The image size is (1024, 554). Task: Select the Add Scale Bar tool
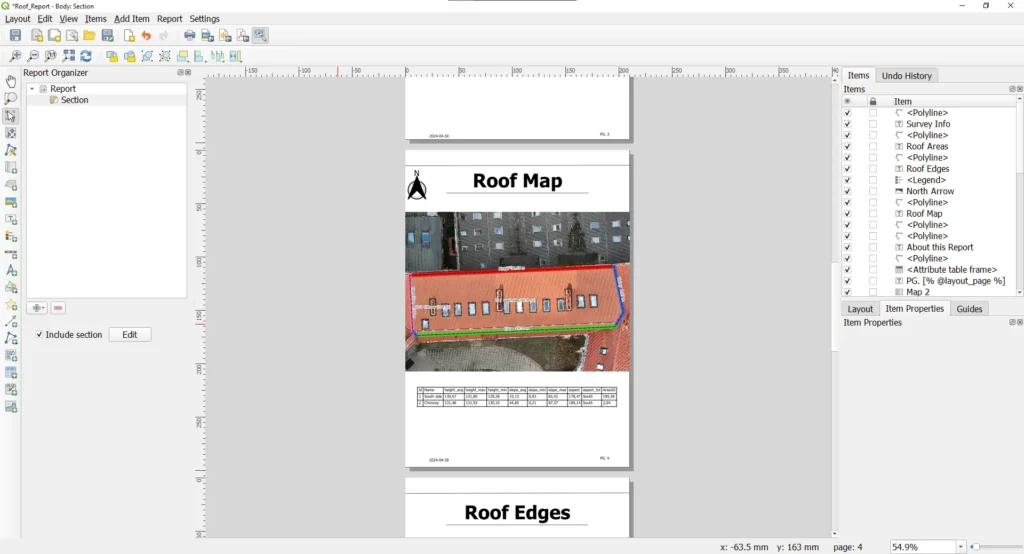[10, 253]
